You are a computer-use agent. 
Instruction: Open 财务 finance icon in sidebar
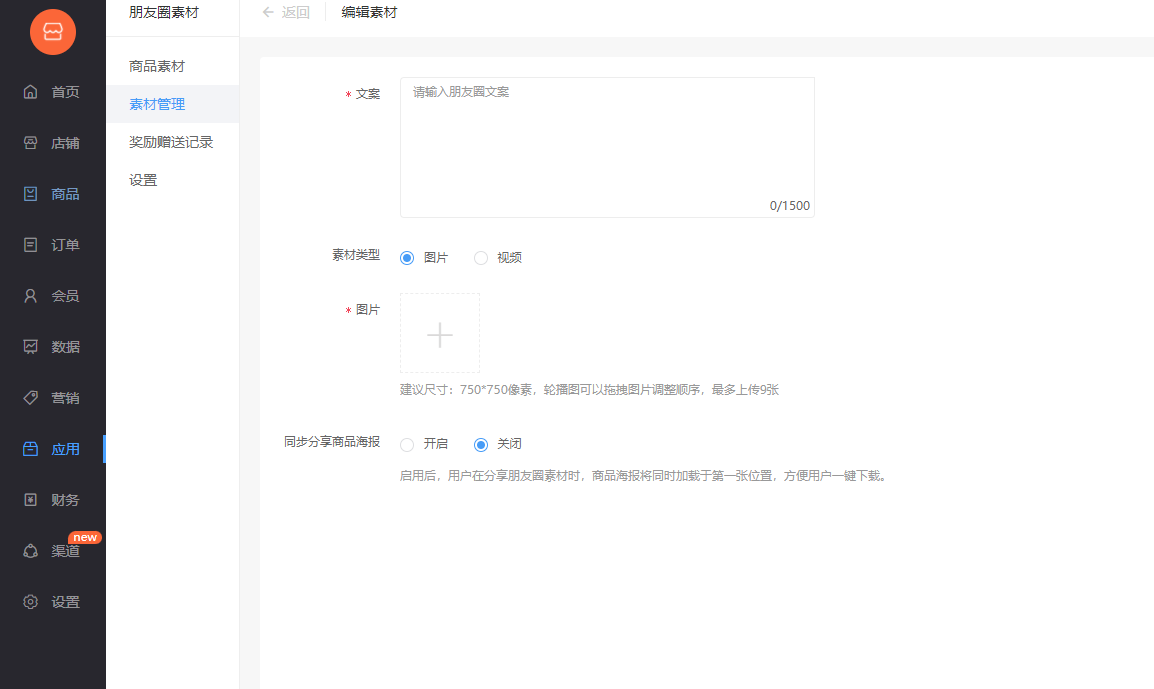30,500
